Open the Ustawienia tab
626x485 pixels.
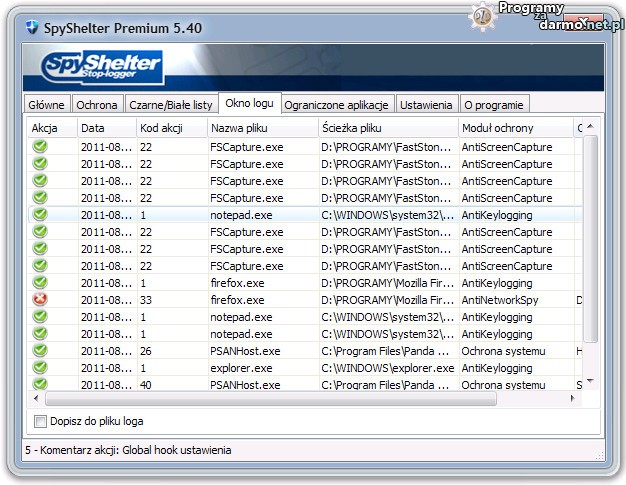click(x=427, y=104)
